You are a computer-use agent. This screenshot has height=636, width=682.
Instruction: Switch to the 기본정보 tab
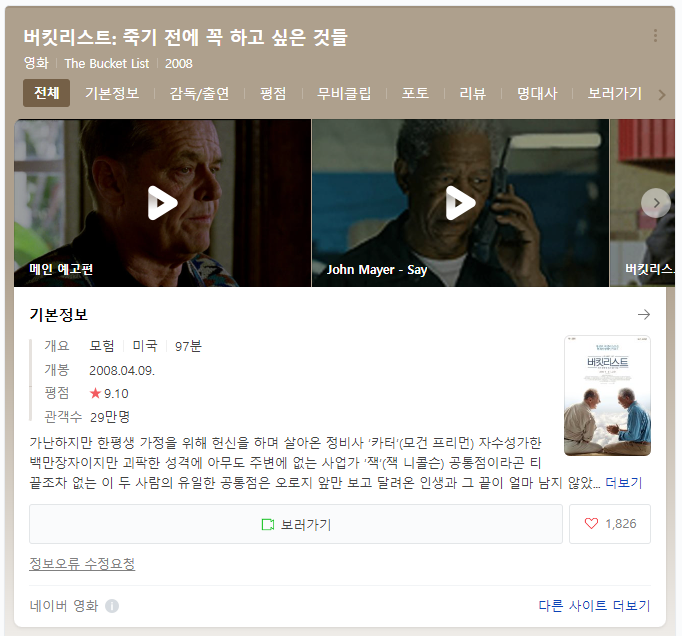[x=112, y=93]
